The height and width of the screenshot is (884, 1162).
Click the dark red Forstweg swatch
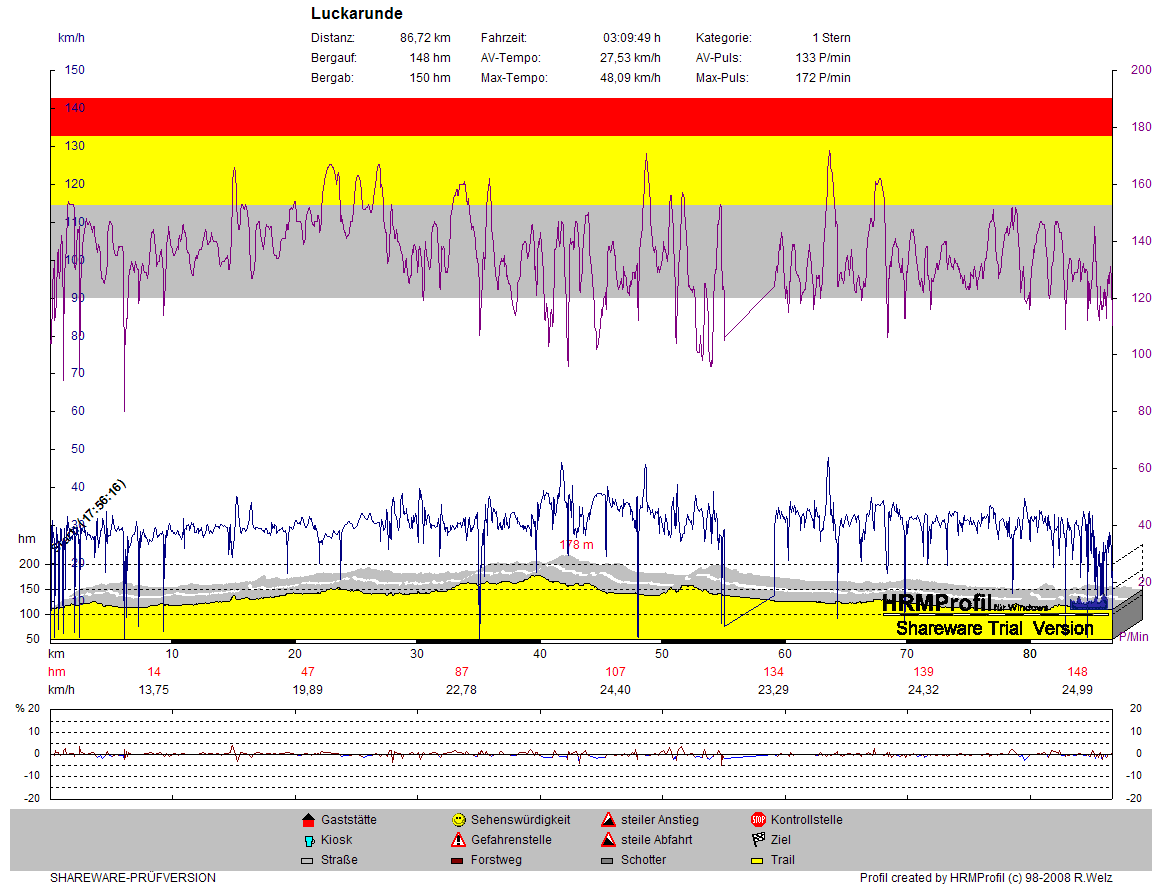[x=458, y=860]
